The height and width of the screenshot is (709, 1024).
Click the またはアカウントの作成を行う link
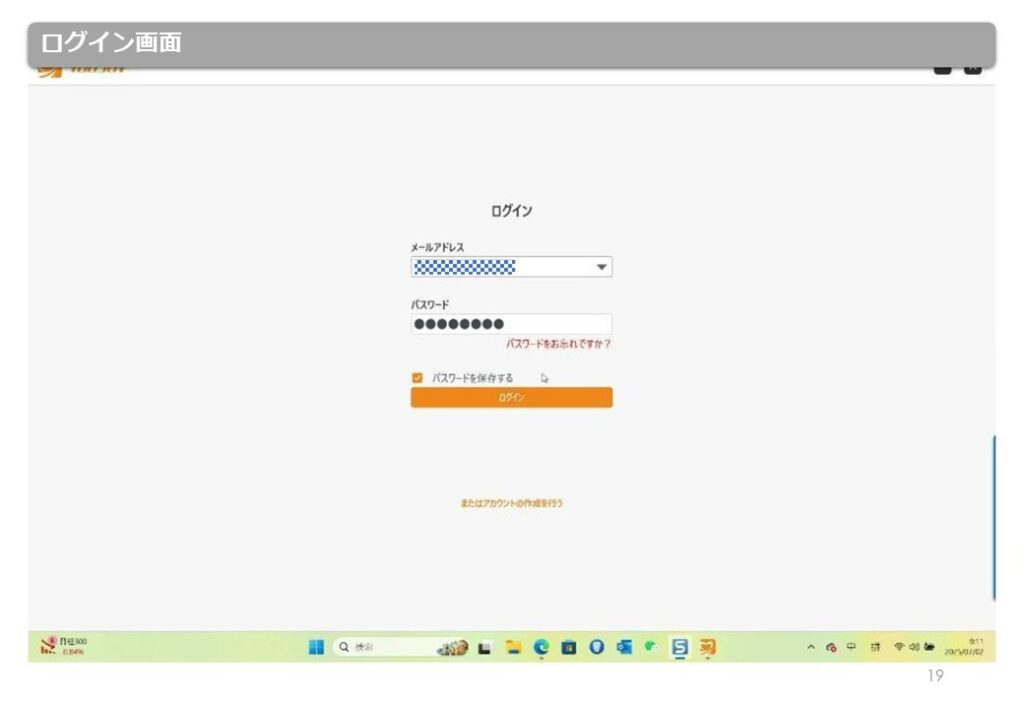tap(511, 503)
